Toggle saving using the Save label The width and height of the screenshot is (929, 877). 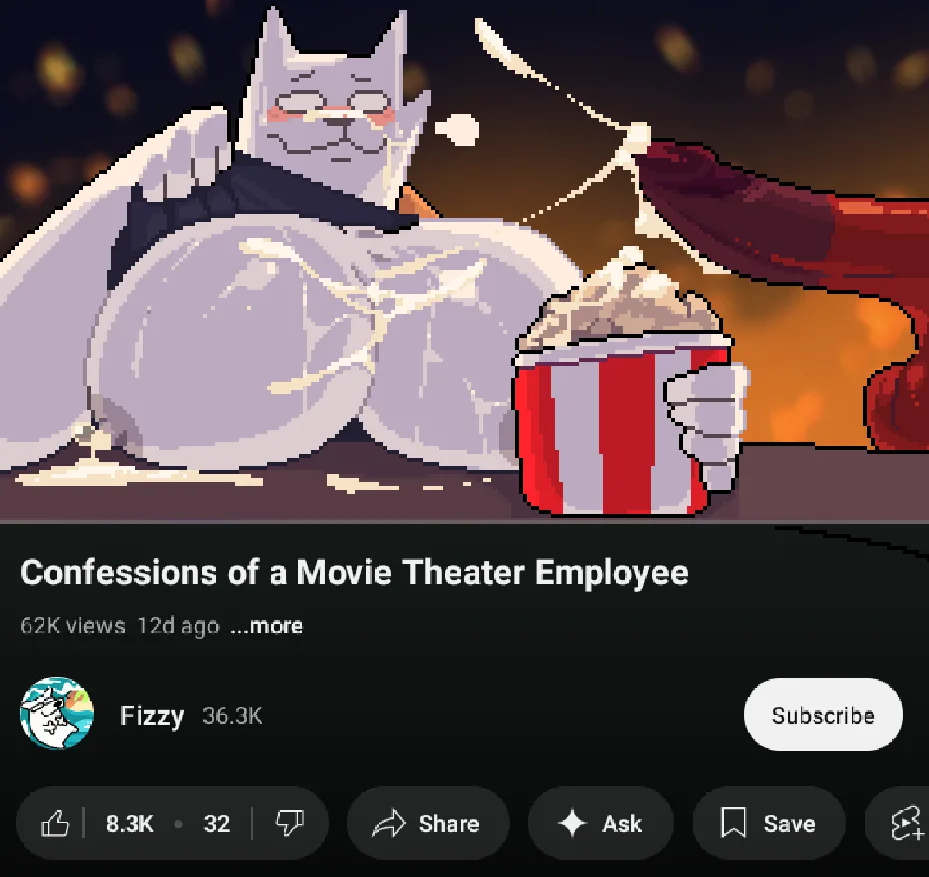point(790,824)
